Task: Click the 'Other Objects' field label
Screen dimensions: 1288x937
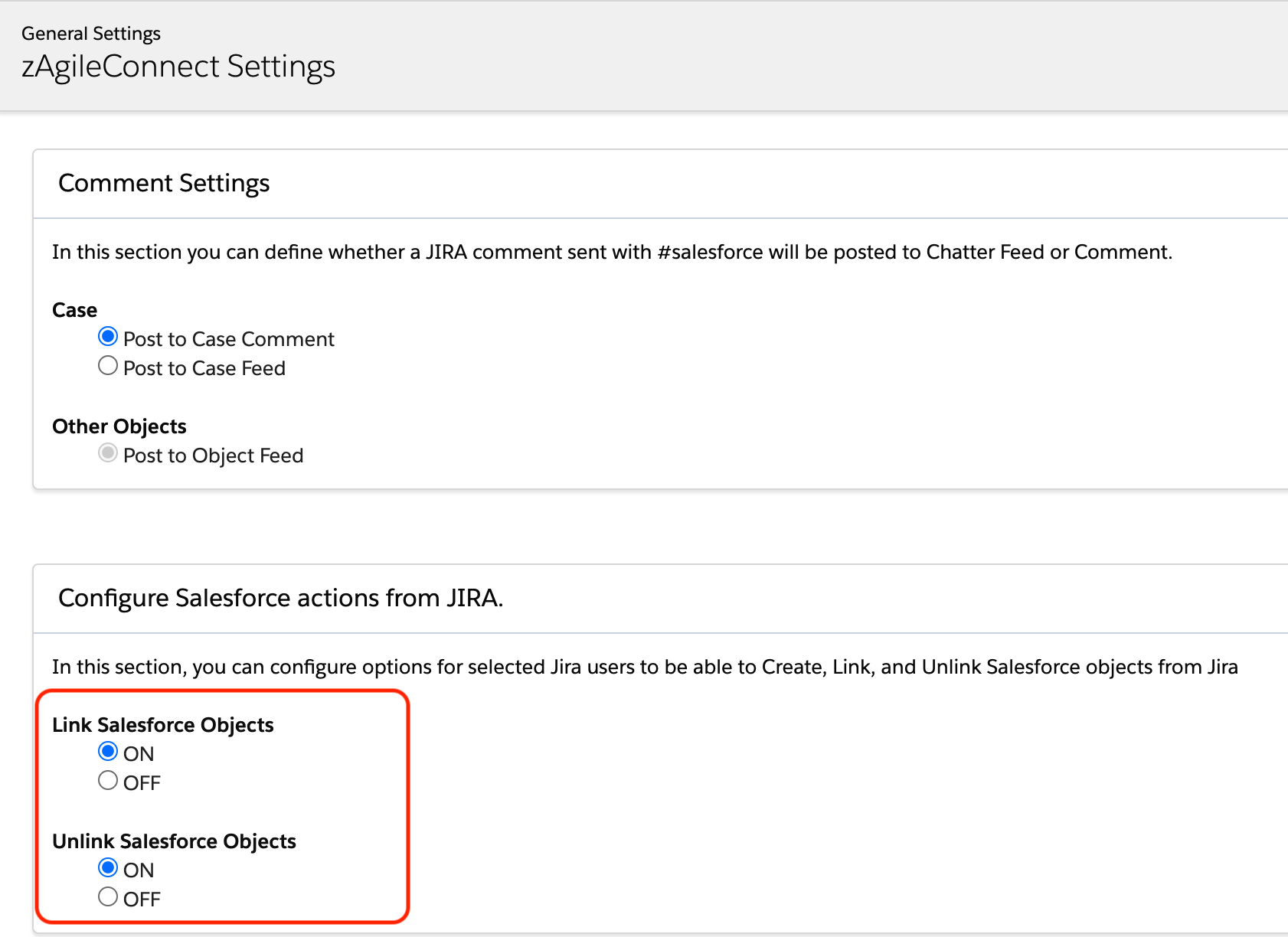Action: coord(119,426)
